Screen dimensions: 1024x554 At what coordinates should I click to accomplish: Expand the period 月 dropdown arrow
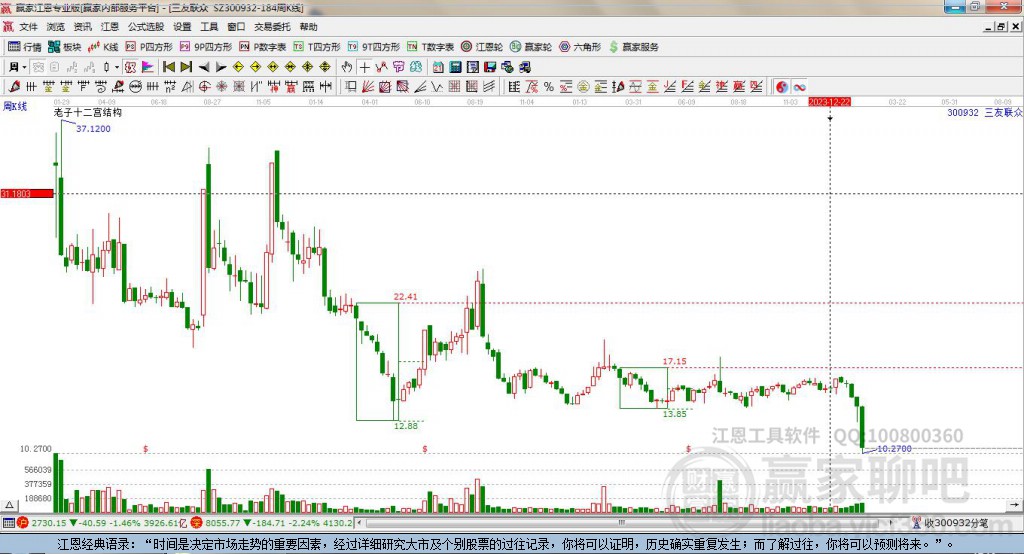25,67
